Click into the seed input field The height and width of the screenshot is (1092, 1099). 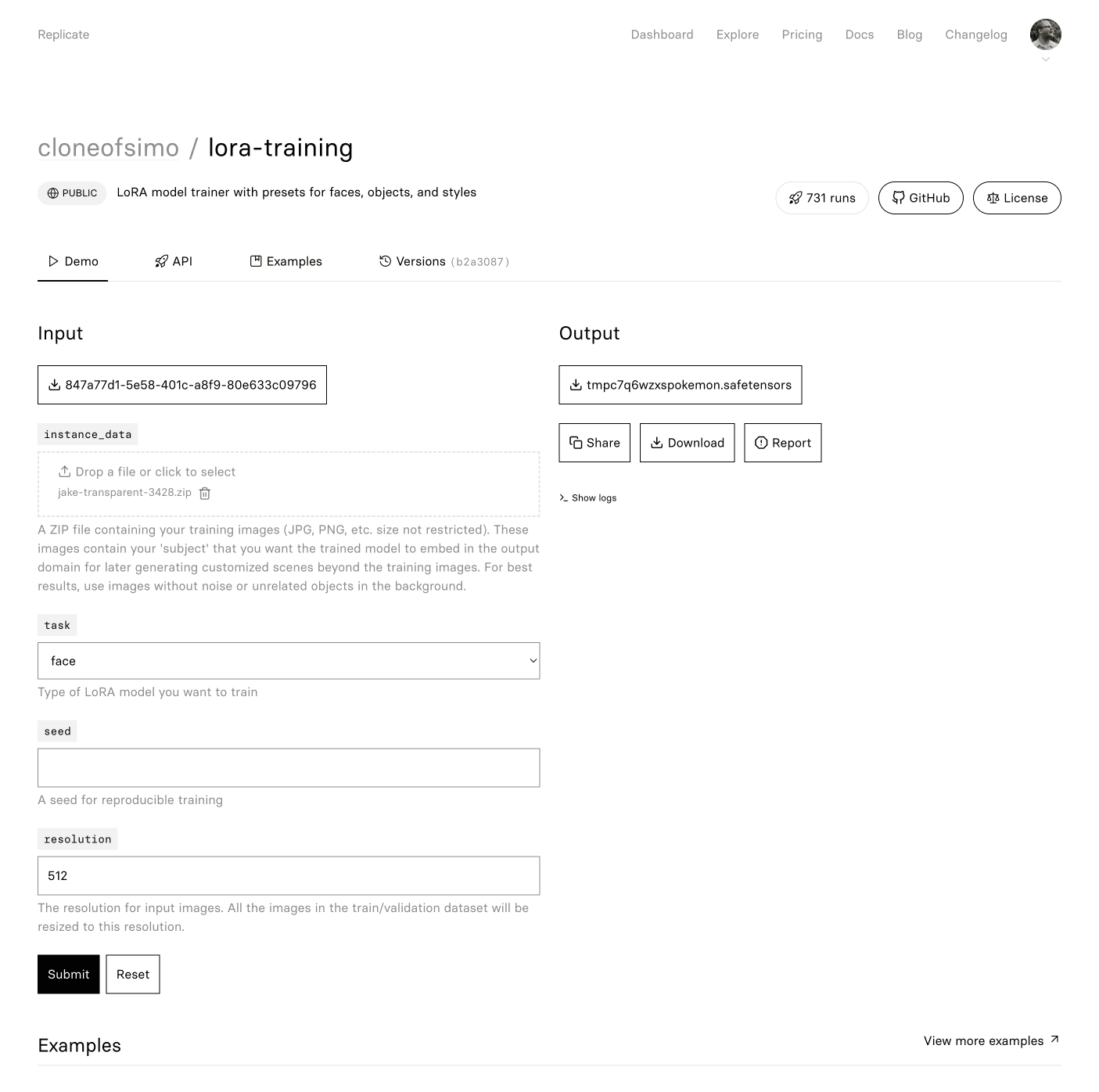click(x=289, y=768)
